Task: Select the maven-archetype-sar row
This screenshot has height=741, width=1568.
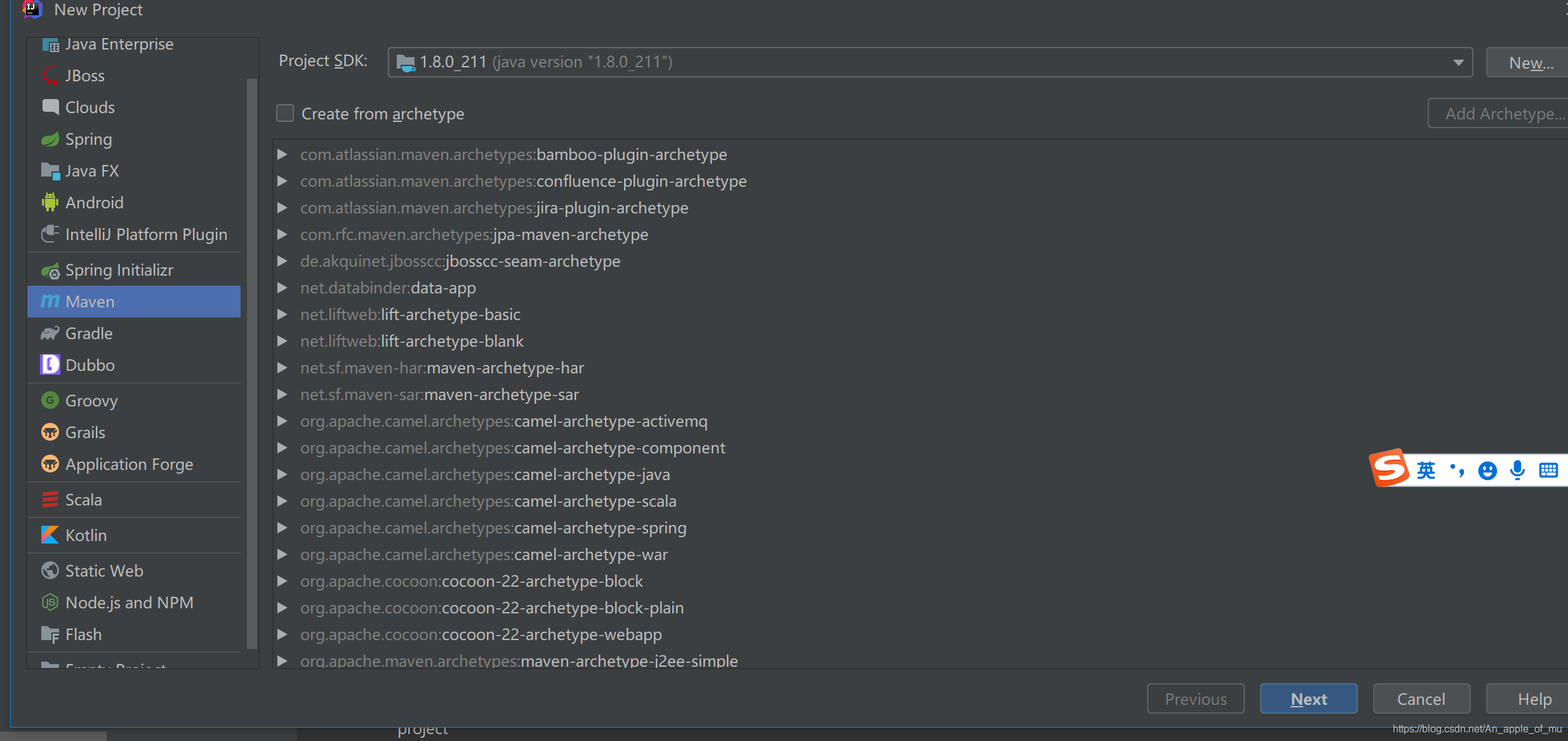Action: click(920, 394)
